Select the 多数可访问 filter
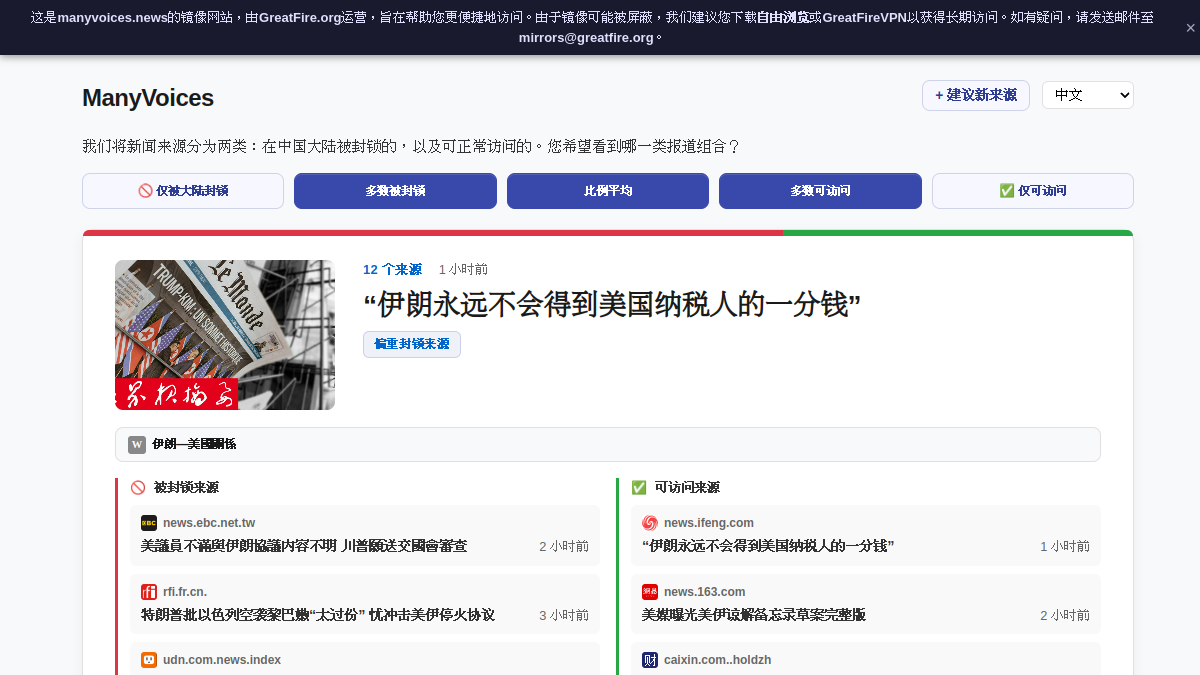 820,191
